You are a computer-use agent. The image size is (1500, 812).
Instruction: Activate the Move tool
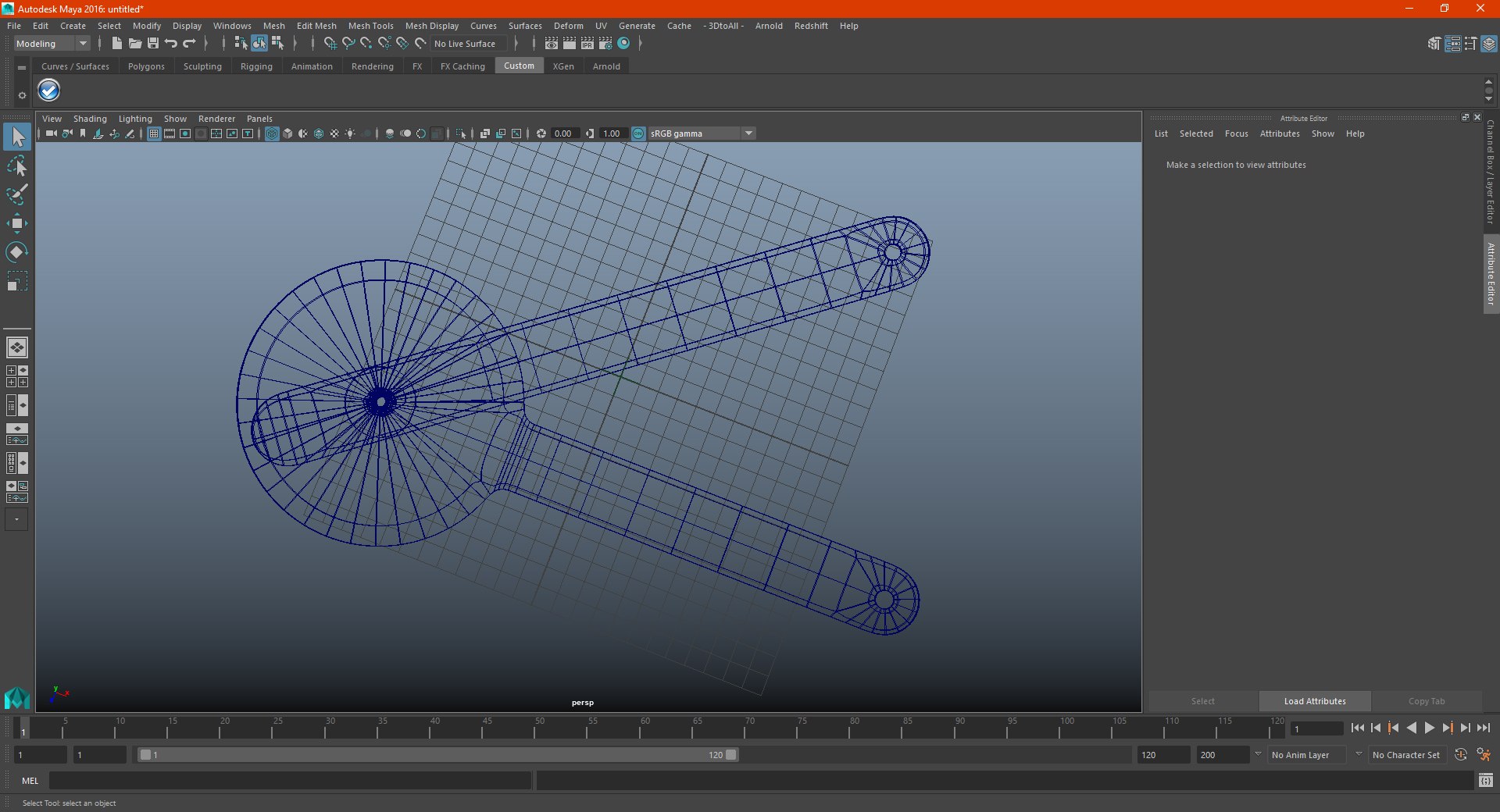click(x=17, y=223)
